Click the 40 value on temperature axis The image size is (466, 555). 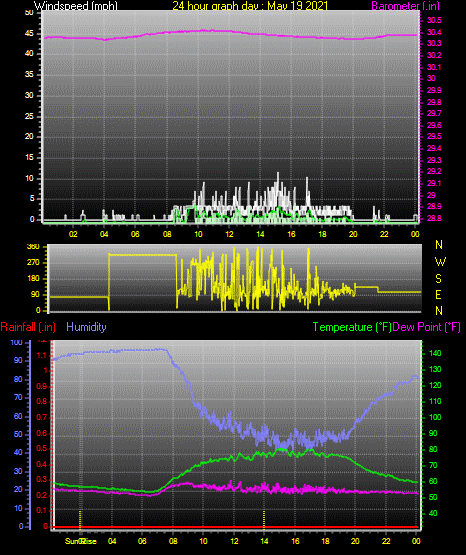[433, 513]
